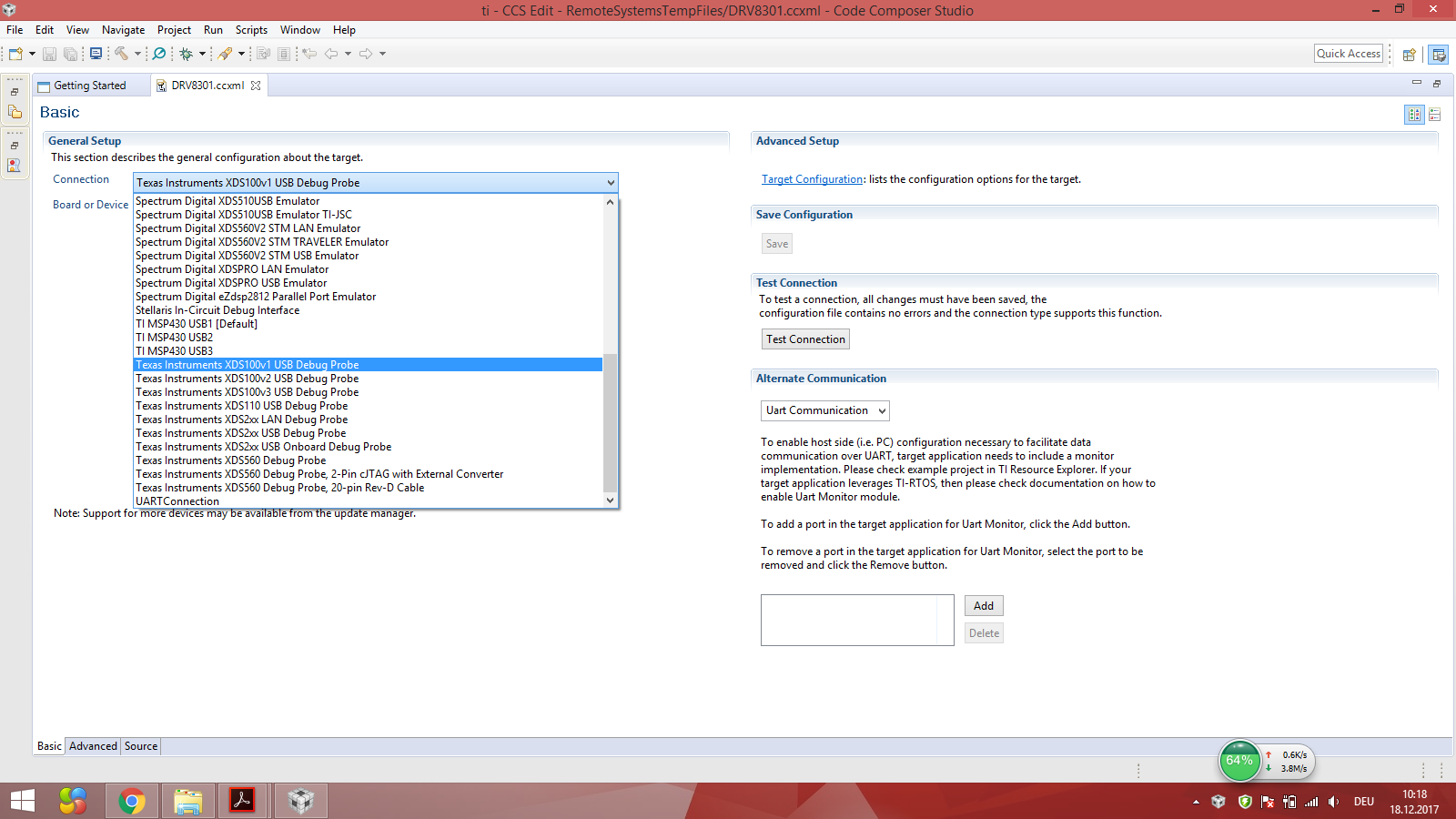Select Spectrum Digital XDS510USB Emulator TI-JSC
This screenshot has height=819, width=1456.
[x=368, y=215]
